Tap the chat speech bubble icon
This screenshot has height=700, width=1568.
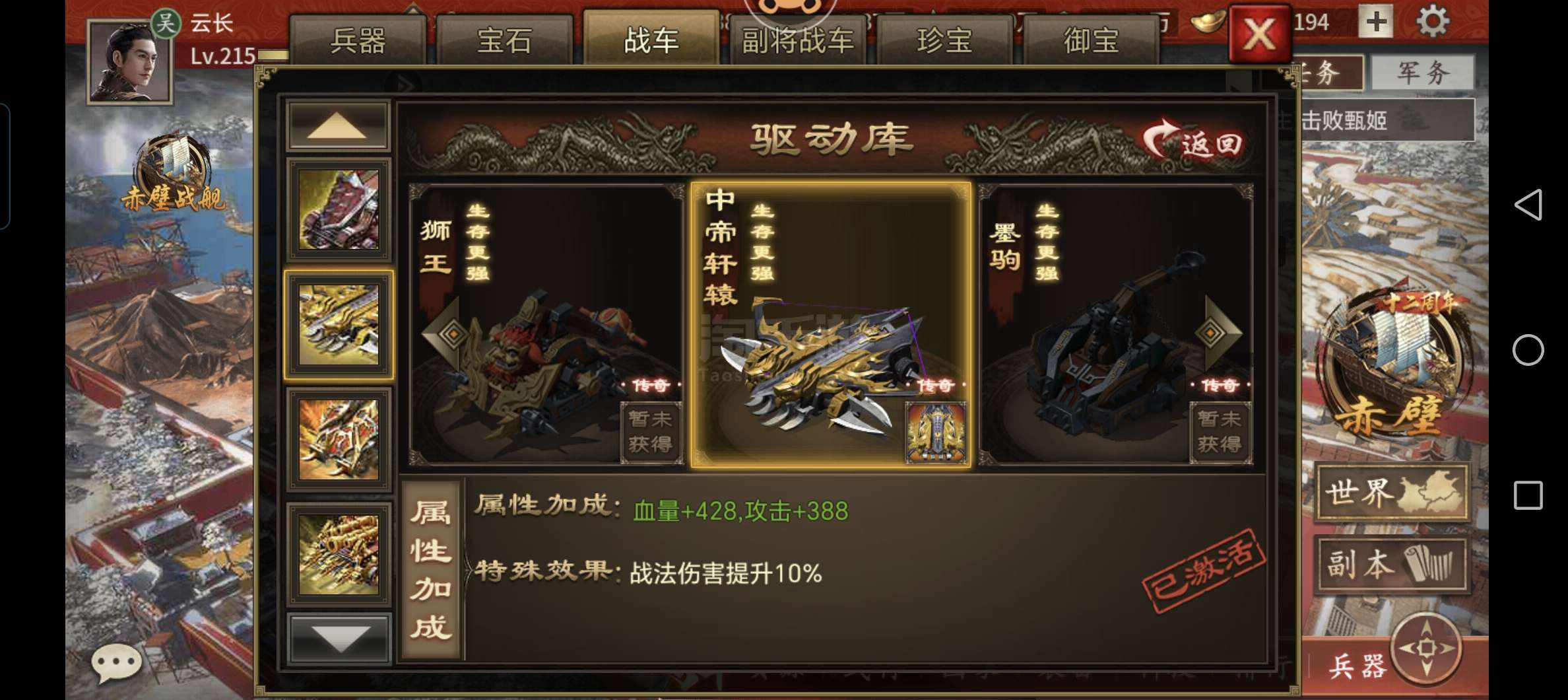[x=116, y=662]
